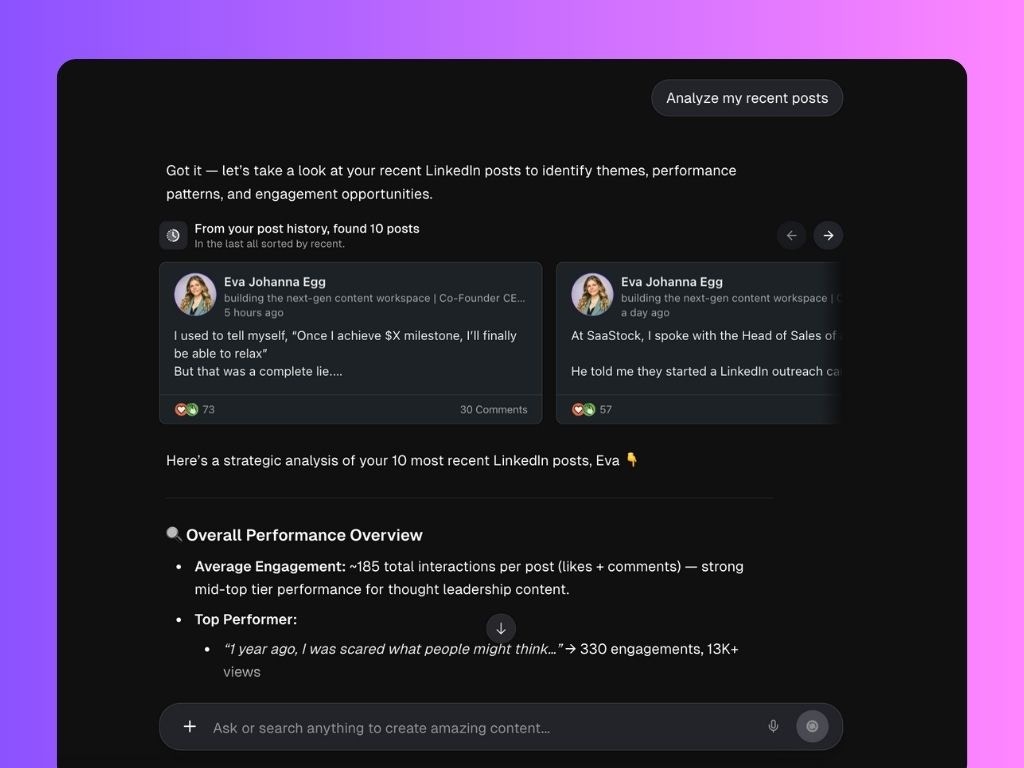The image size is (1024, 768).
Task: Select the Analyze my recent posts message chip
Action: (x=747, y=97)
